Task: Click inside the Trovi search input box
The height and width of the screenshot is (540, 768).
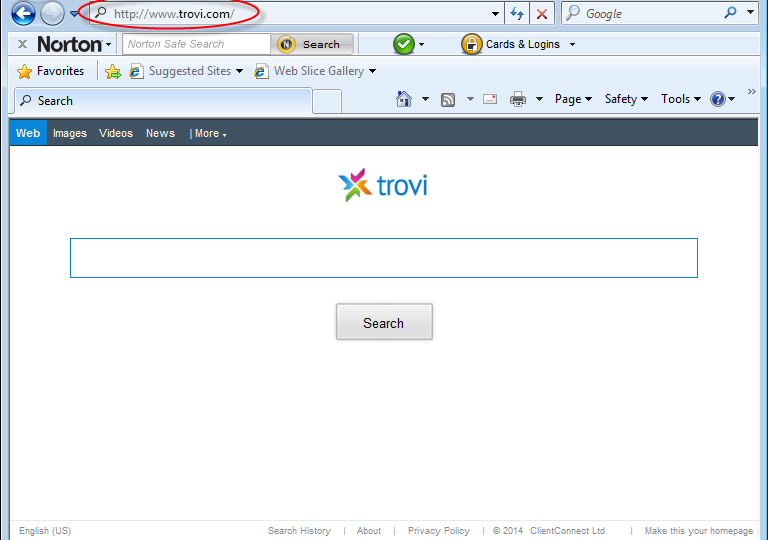Action: coord(383,258)
